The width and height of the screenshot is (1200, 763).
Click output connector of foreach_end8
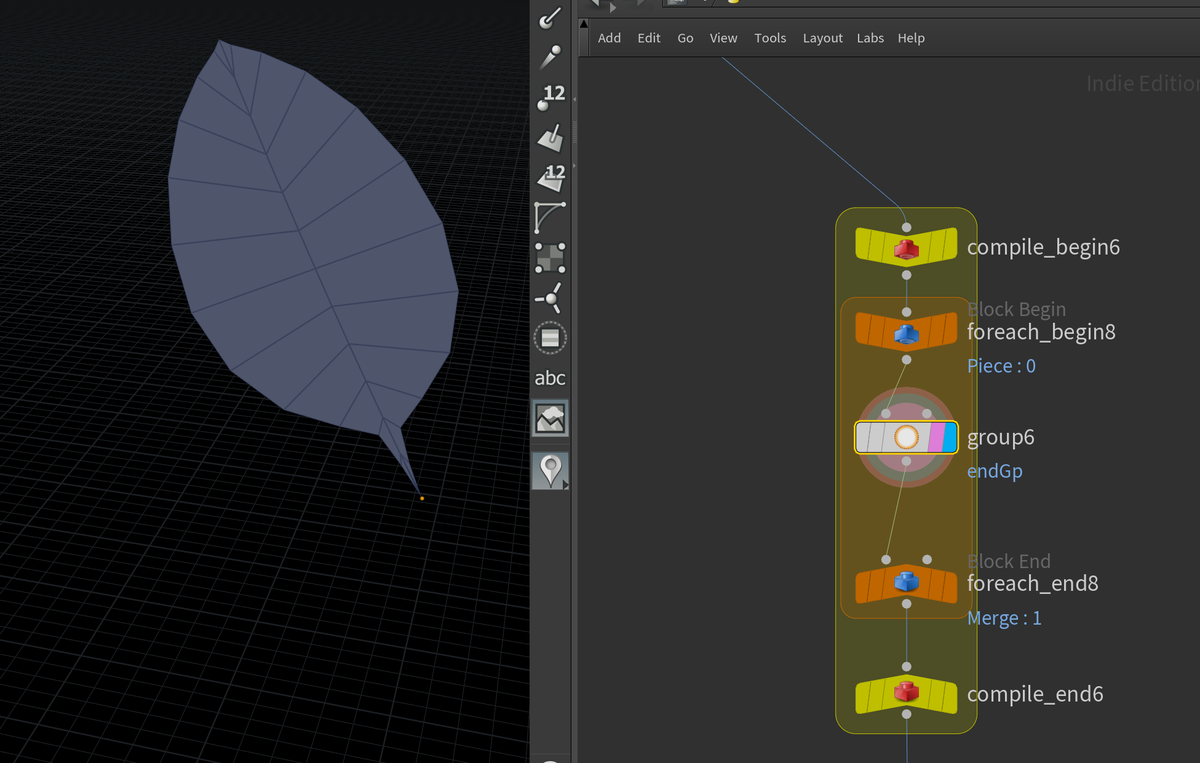coord(906,604)
